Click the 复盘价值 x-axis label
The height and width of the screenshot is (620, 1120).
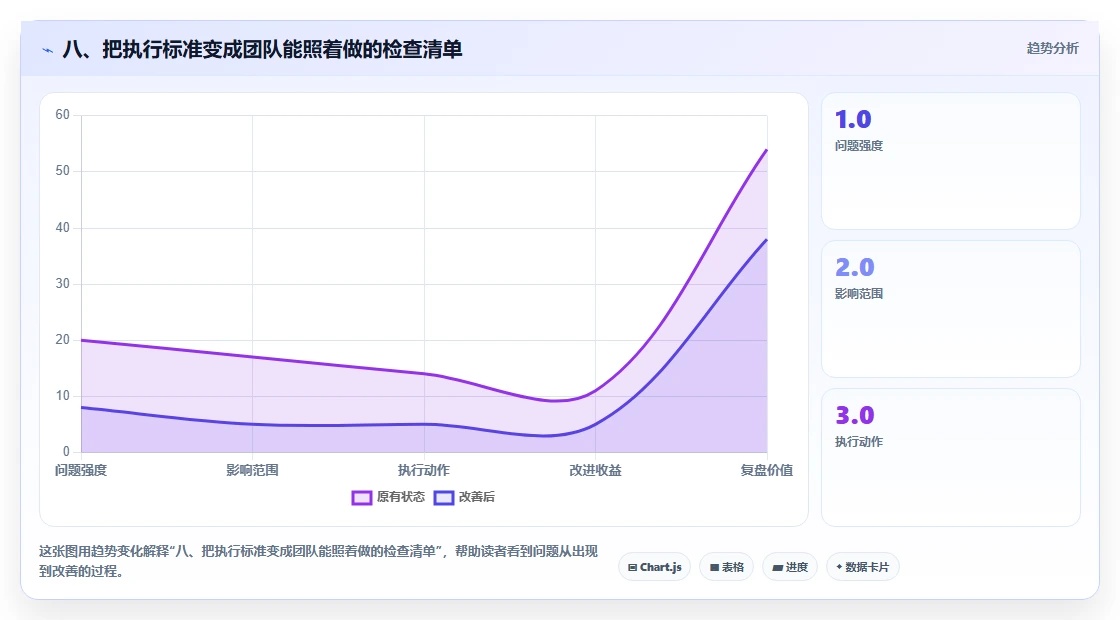[766, 470]
